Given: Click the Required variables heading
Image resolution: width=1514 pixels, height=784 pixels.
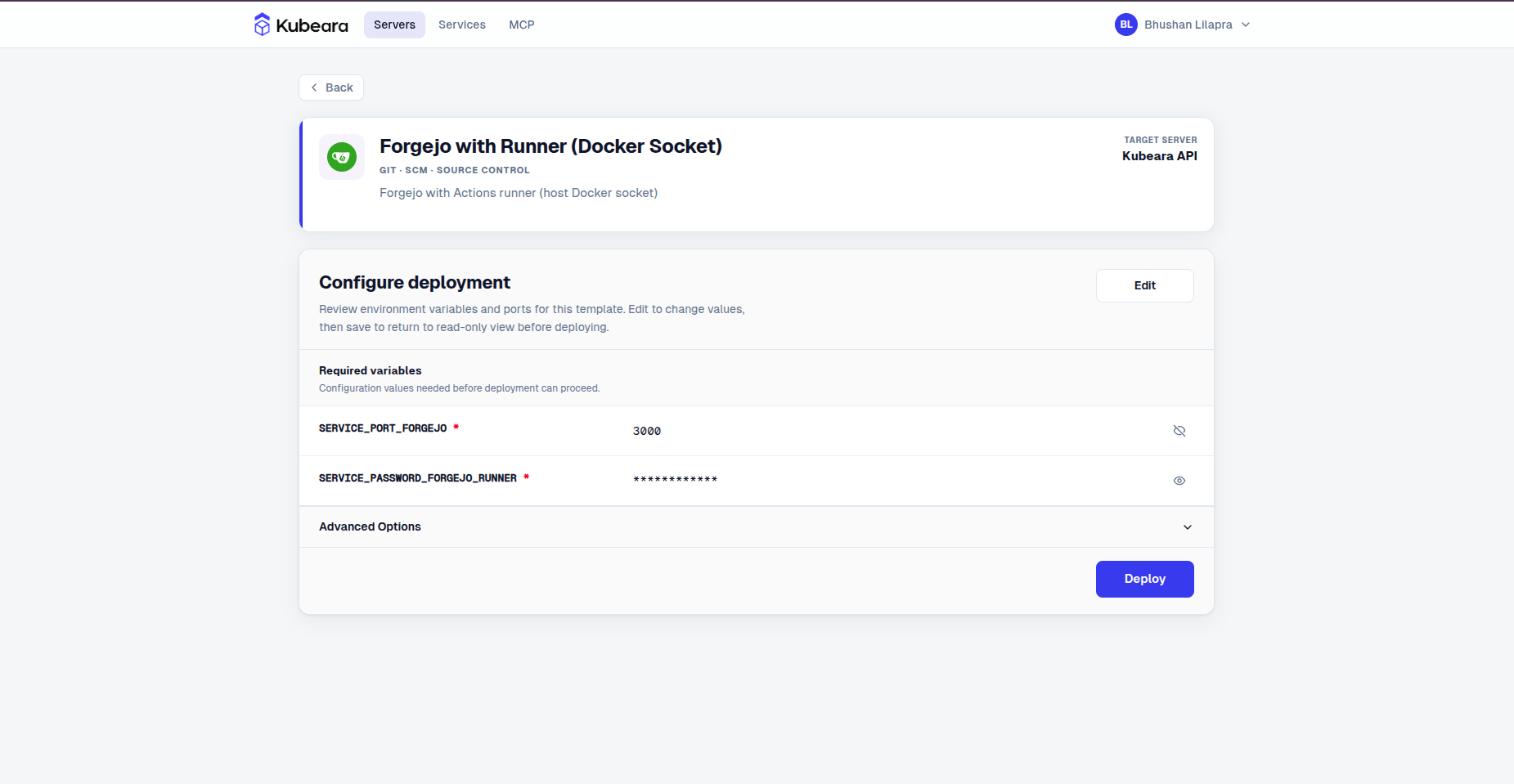Looking at the screenshot, I should tap(371, 370).
